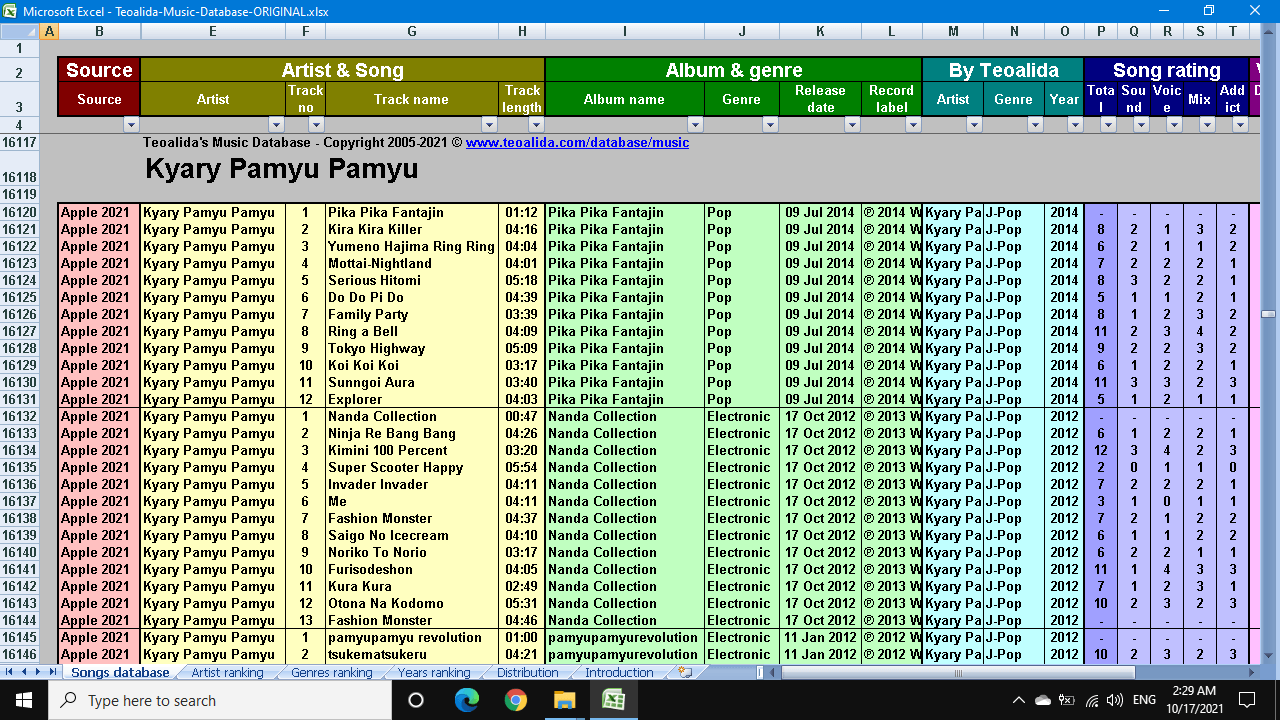Click the horizontal scrollbar left arrow

click(x=773, y=672)
